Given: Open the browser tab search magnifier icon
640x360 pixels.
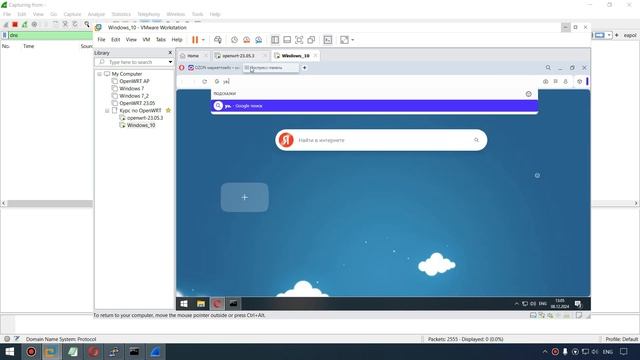Looking at the screenshot, I should [548, 68].
